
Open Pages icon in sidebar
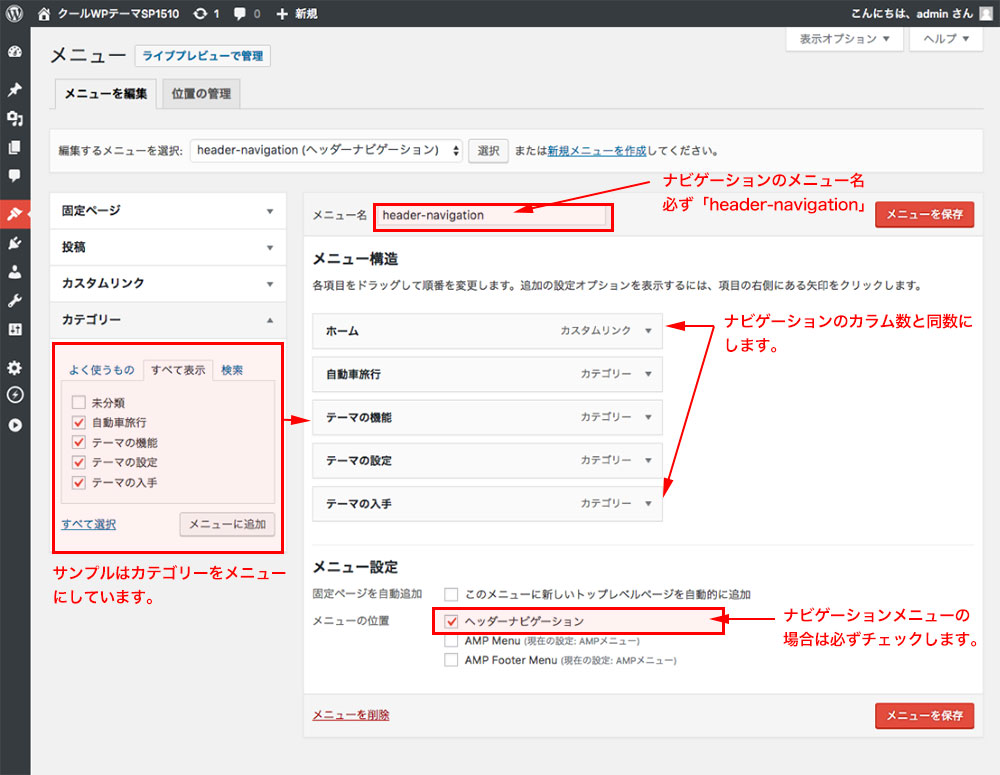point(15,147)
